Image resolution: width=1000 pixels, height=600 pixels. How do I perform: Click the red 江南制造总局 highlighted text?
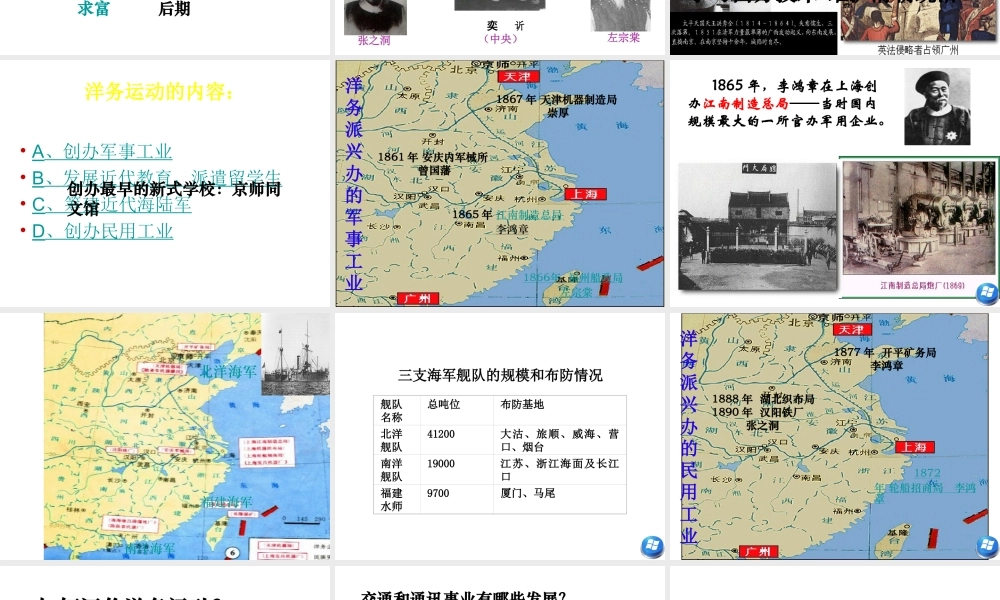point(746,103)
